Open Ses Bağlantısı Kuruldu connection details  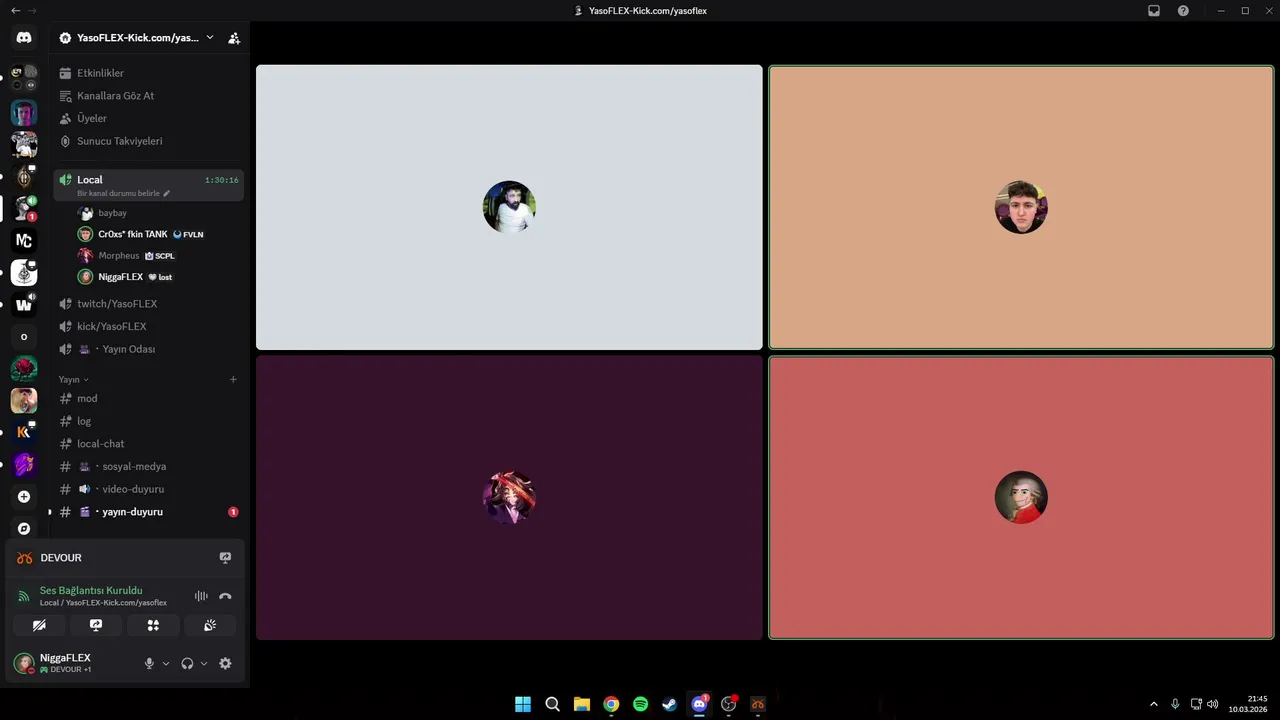[91, 591]
